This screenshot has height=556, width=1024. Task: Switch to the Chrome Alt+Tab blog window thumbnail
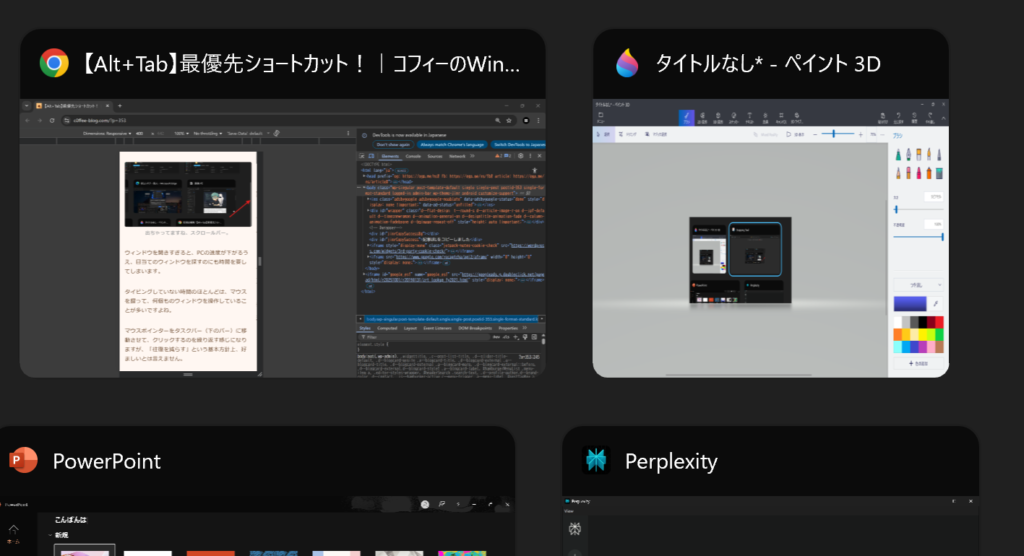pyautogui.click(x=282, y=238)
